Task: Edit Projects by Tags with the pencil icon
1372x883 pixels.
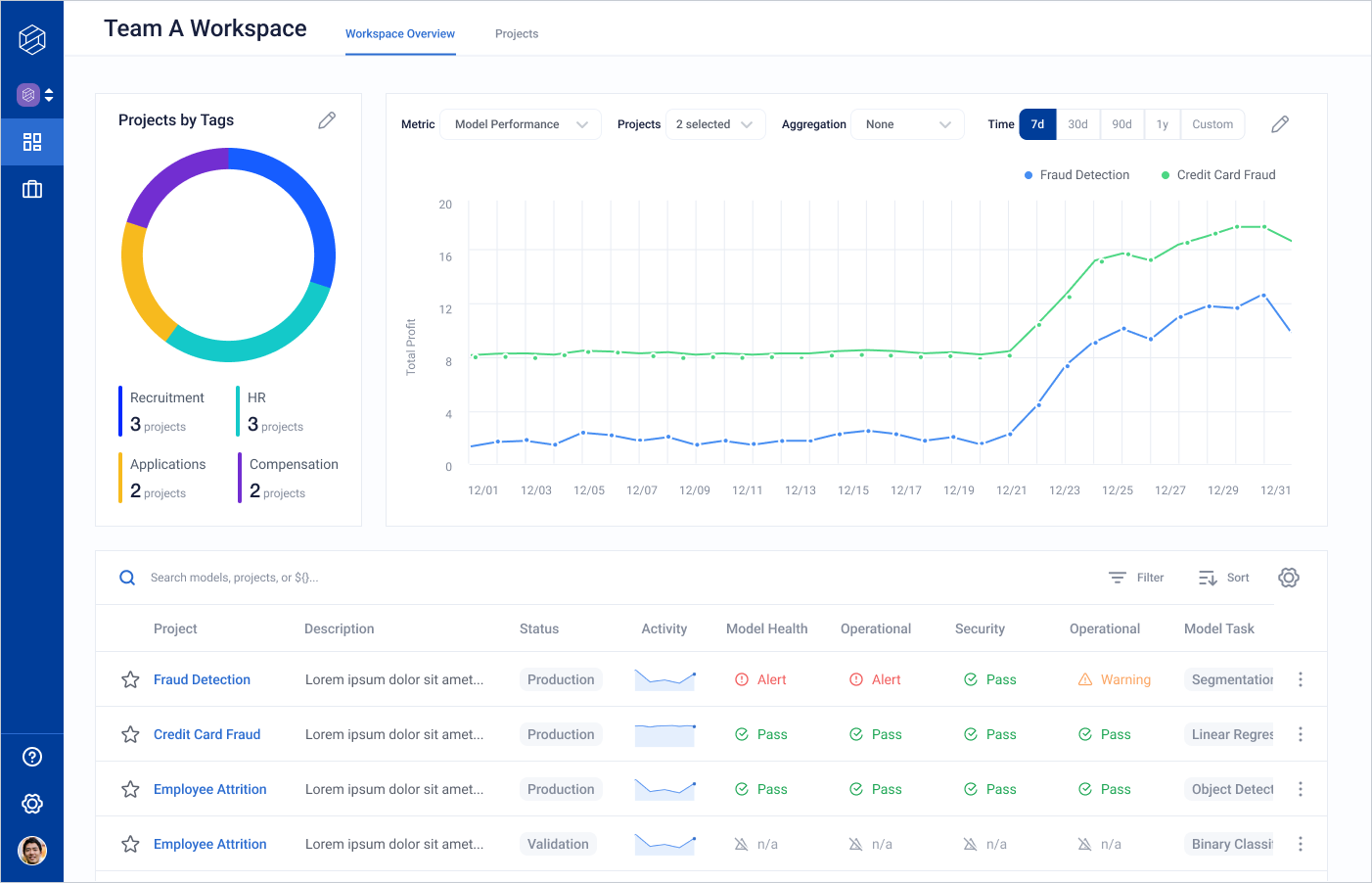Action: click(x=327, y=119)
